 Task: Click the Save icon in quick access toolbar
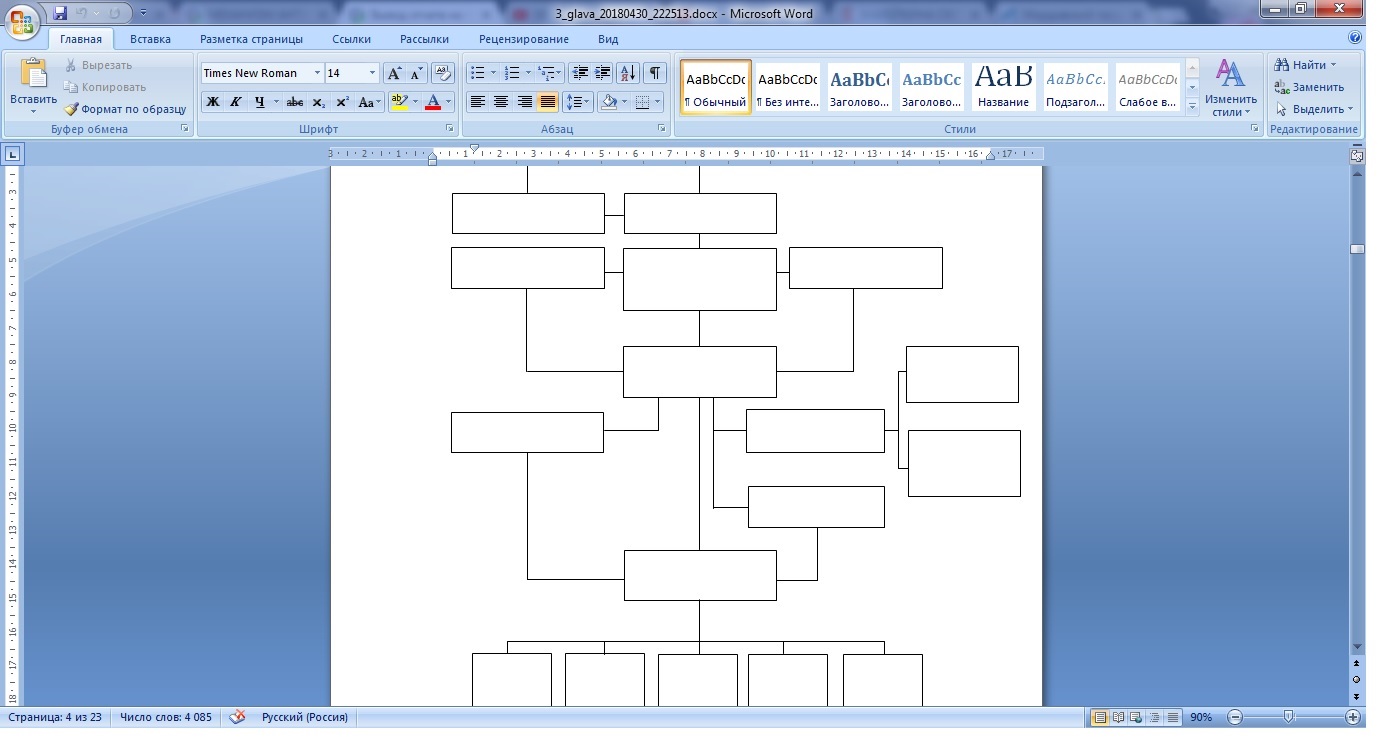(x=60, y=13)
